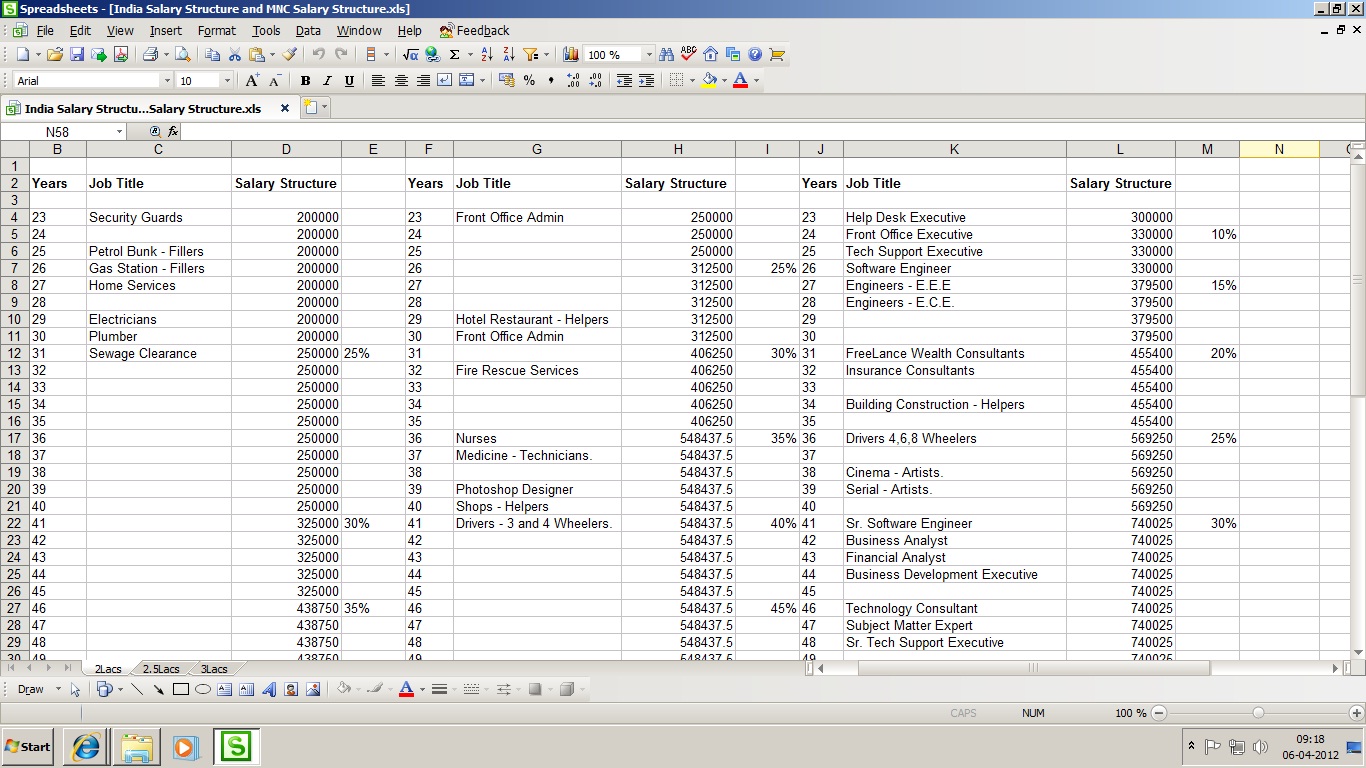Viewport: 1366px width, 768px height.
Task: Increase the cell indent
Action: 646,81
